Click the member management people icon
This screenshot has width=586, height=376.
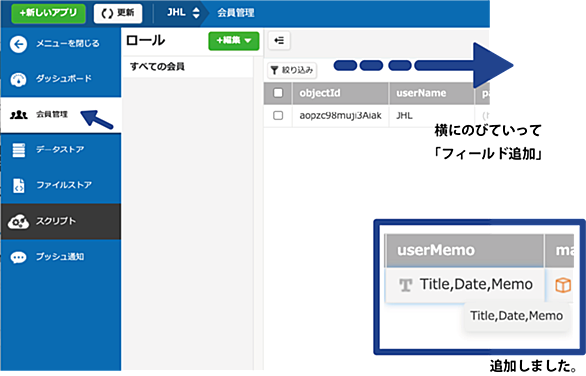click(18, 115)
